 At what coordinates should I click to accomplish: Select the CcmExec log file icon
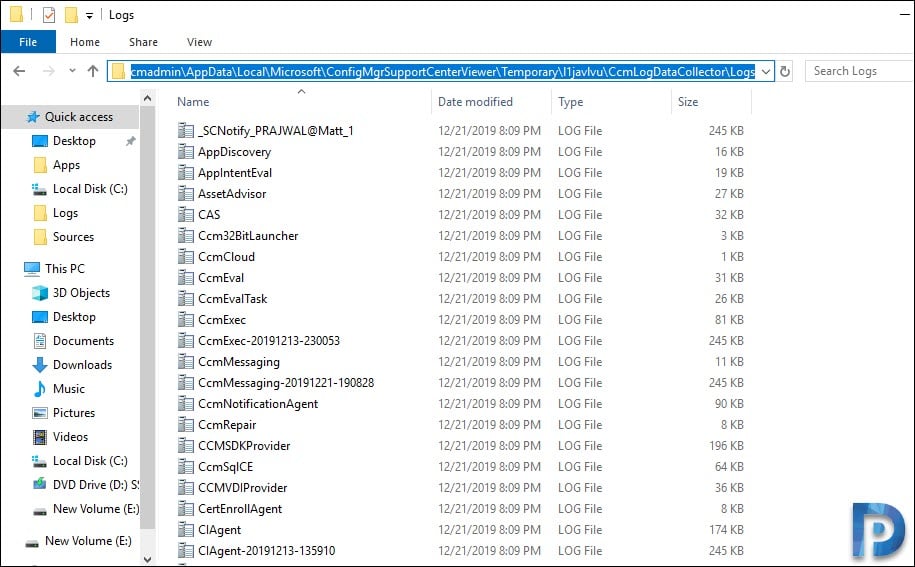[x=186, y=320]
